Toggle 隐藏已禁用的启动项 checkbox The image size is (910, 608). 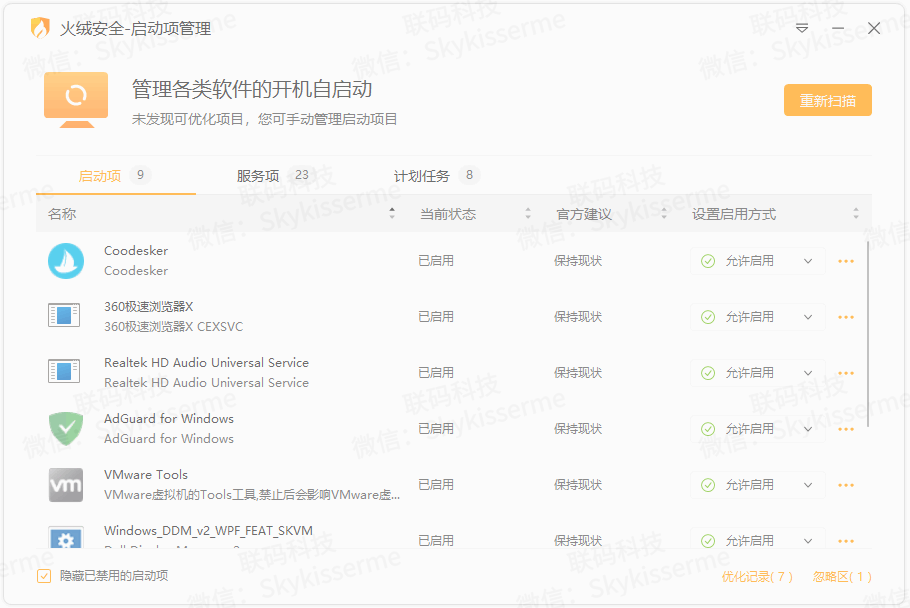coord(44,576)
